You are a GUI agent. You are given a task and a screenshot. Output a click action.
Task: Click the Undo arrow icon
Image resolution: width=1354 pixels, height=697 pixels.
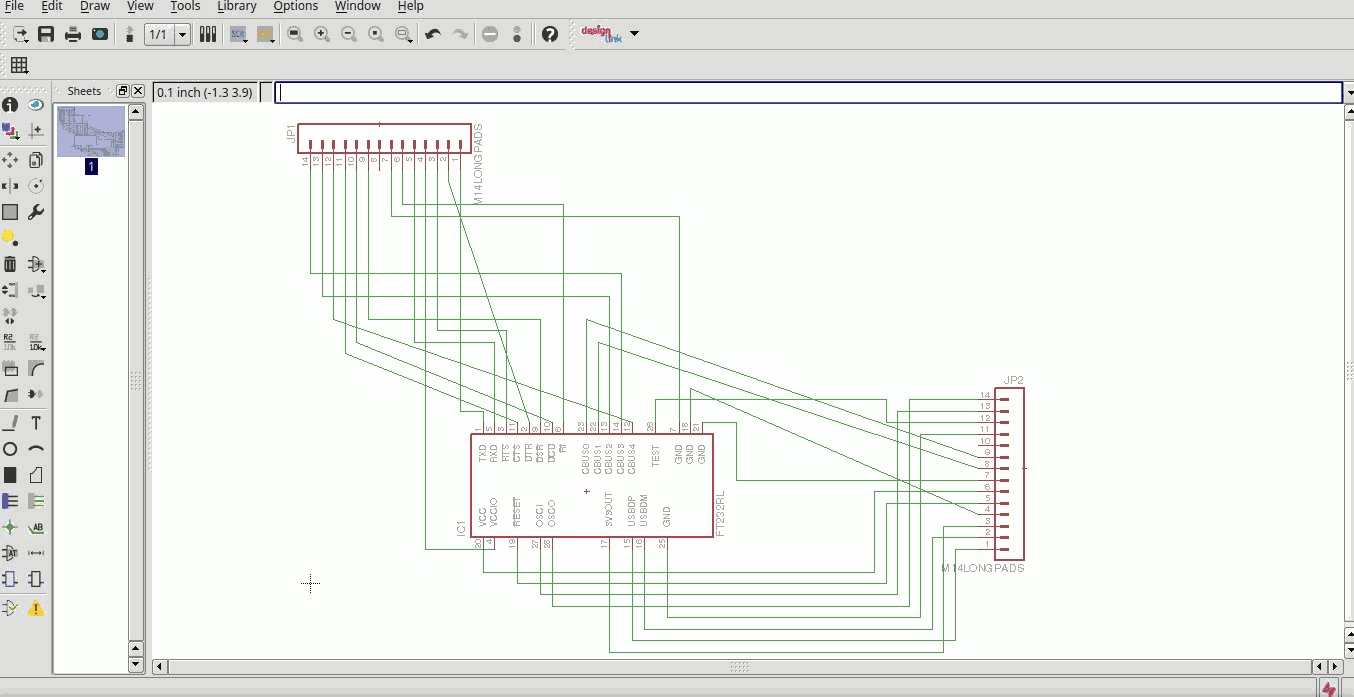click(433, 34)
